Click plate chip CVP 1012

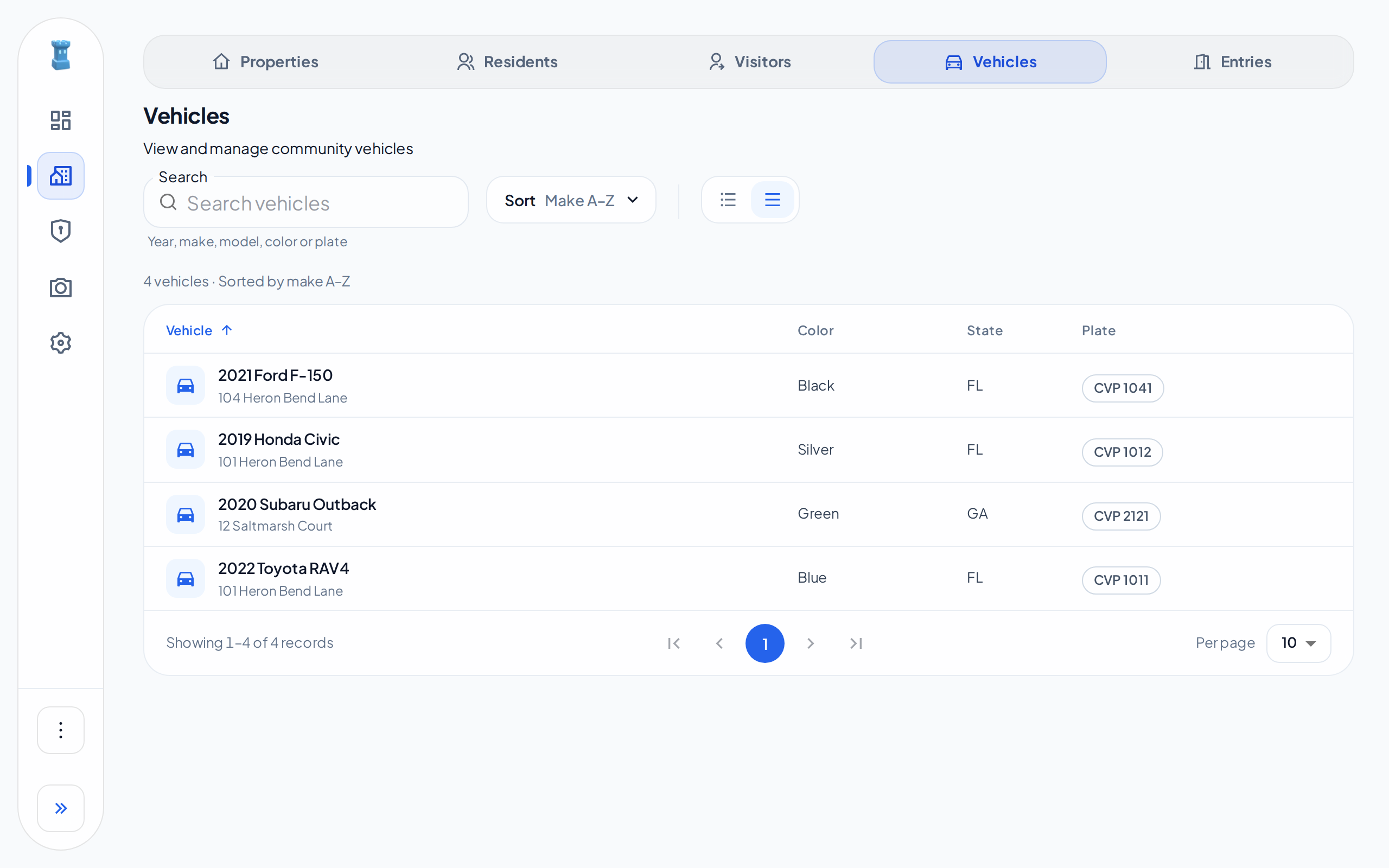[1122, 452]
